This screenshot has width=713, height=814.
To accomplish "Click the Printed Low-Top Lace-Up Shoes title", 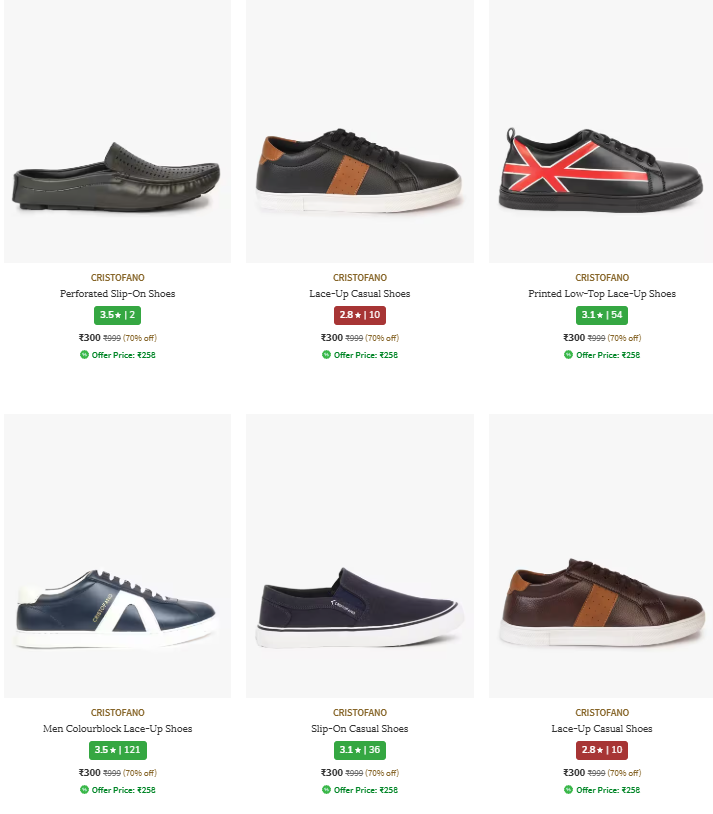I will tap(602, 294).
